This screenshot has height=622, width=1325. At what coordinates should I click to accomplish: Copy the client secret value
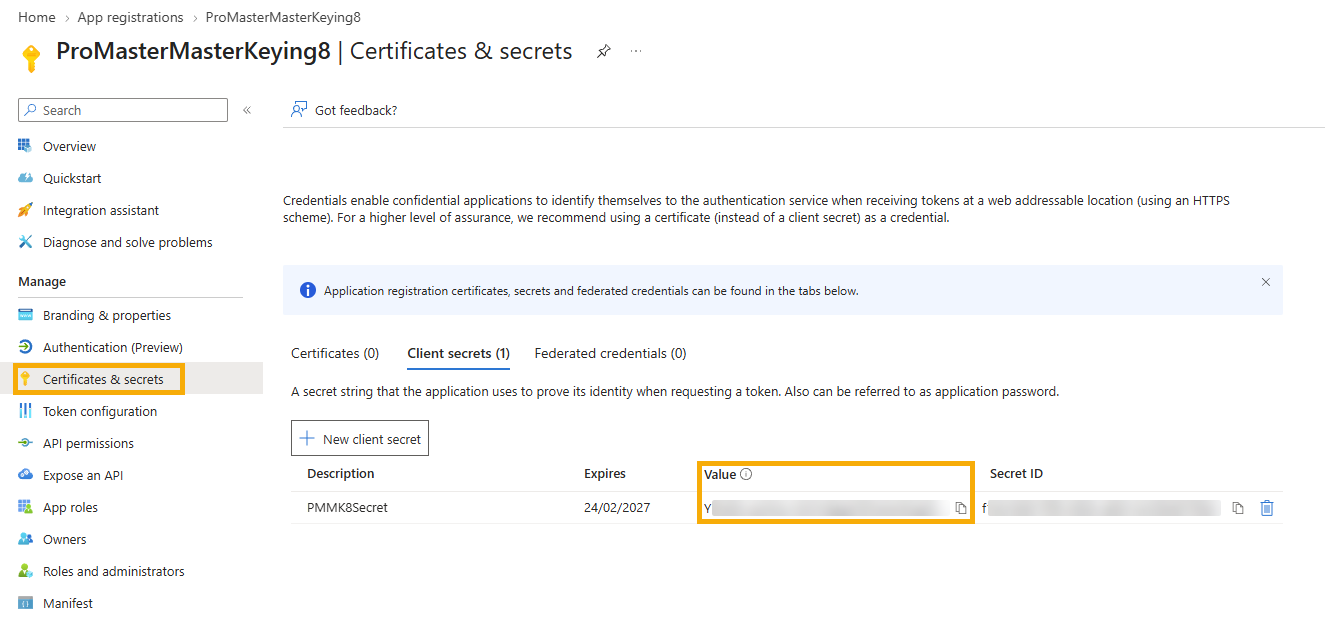[x=961, y=508]
